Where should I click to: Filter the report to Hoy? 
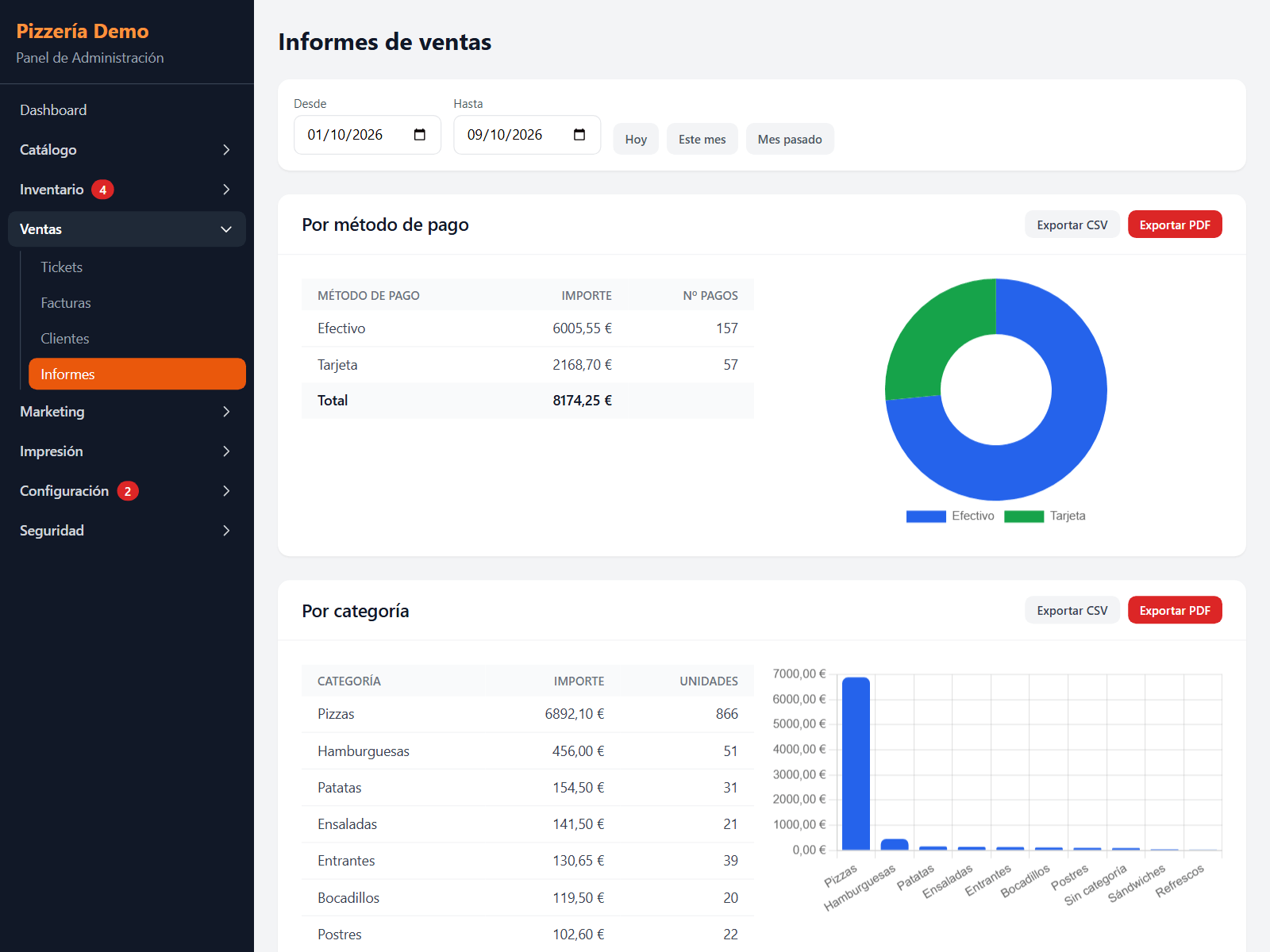[636, 140]
